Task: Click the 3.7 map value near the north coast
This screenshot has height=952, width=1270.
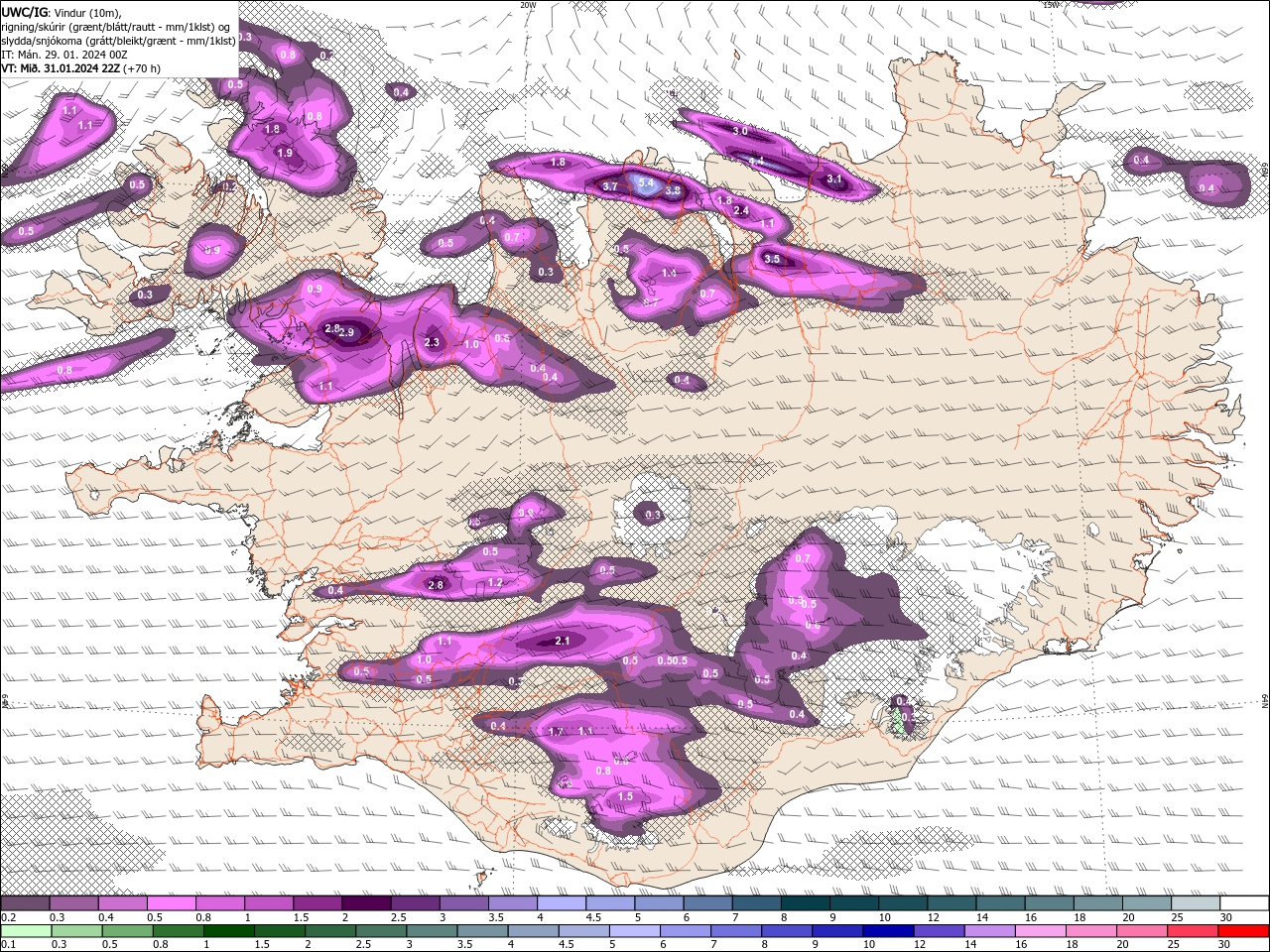Action: (610, 186)
